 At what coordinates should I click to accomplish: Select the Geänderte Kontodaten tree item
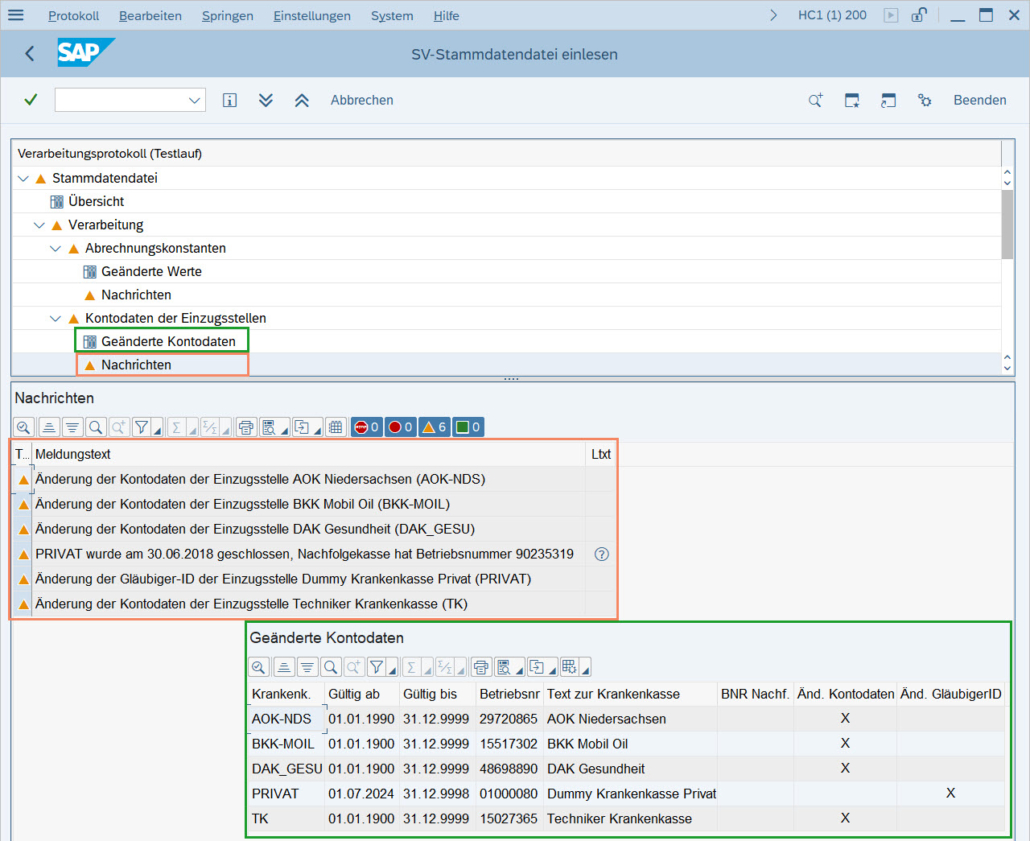point(168,342)
